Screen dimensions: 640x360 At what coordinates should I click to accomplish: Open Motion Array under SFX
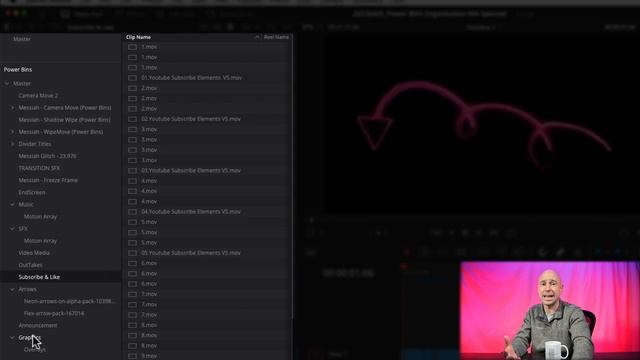[40, 241]
